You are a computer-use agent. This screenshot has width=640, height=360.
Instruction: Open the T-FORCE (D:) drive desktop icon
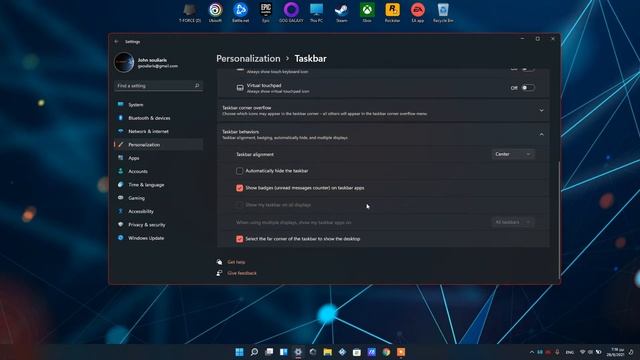190,13
